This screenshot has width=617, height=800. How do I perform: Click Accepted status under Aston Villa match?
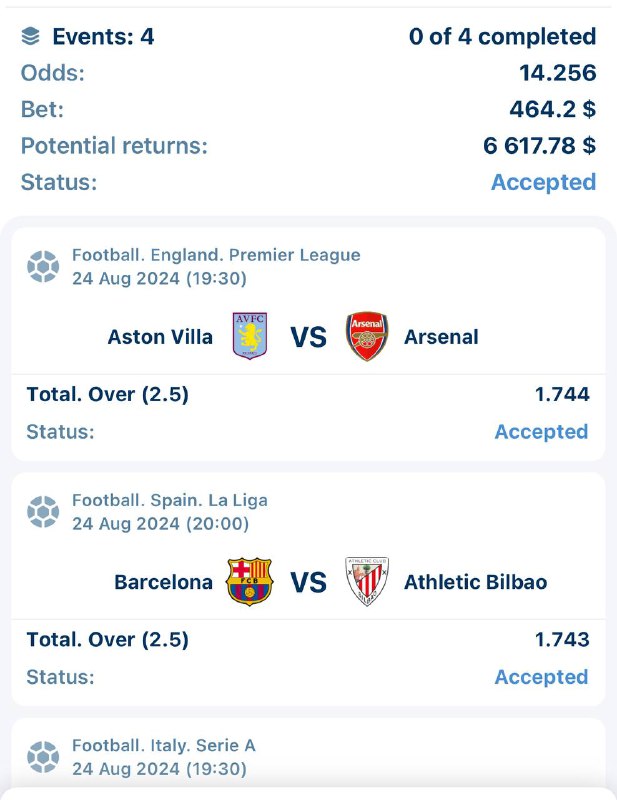click(541, 432)
